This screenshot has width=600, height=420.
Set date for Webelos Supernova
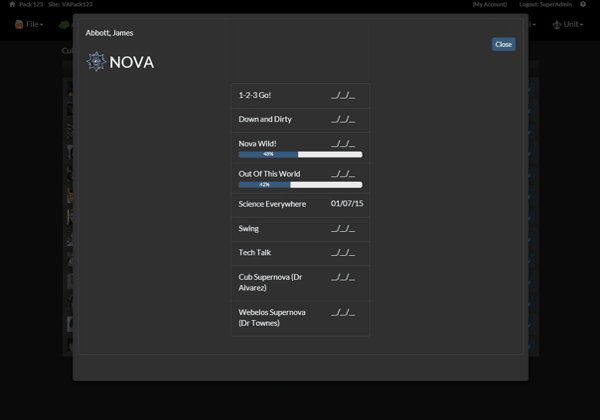(343, 313)
